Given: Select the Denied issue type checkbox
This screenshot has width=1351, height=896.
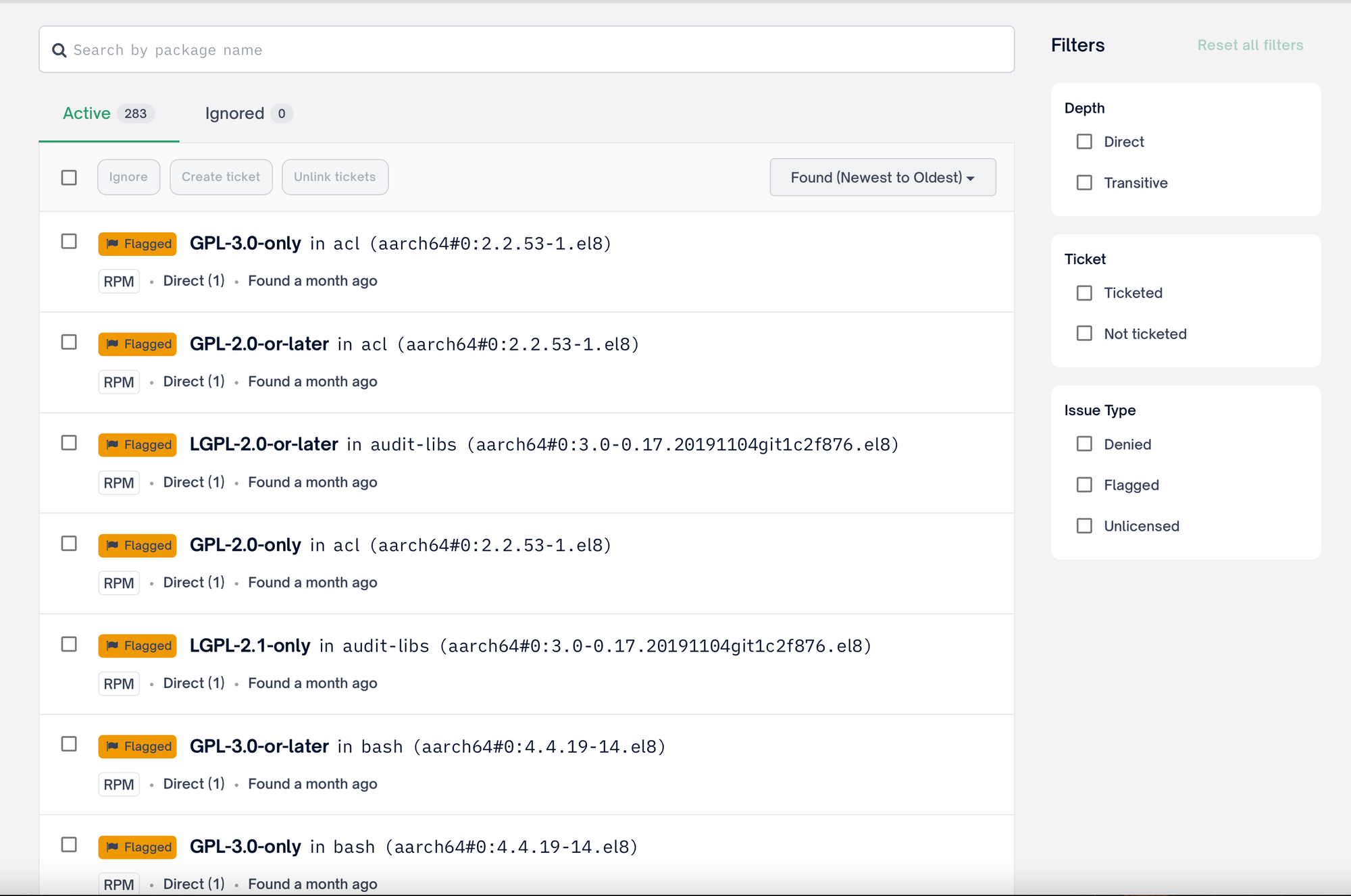Looking at the screenshot, I should 1084,443.
